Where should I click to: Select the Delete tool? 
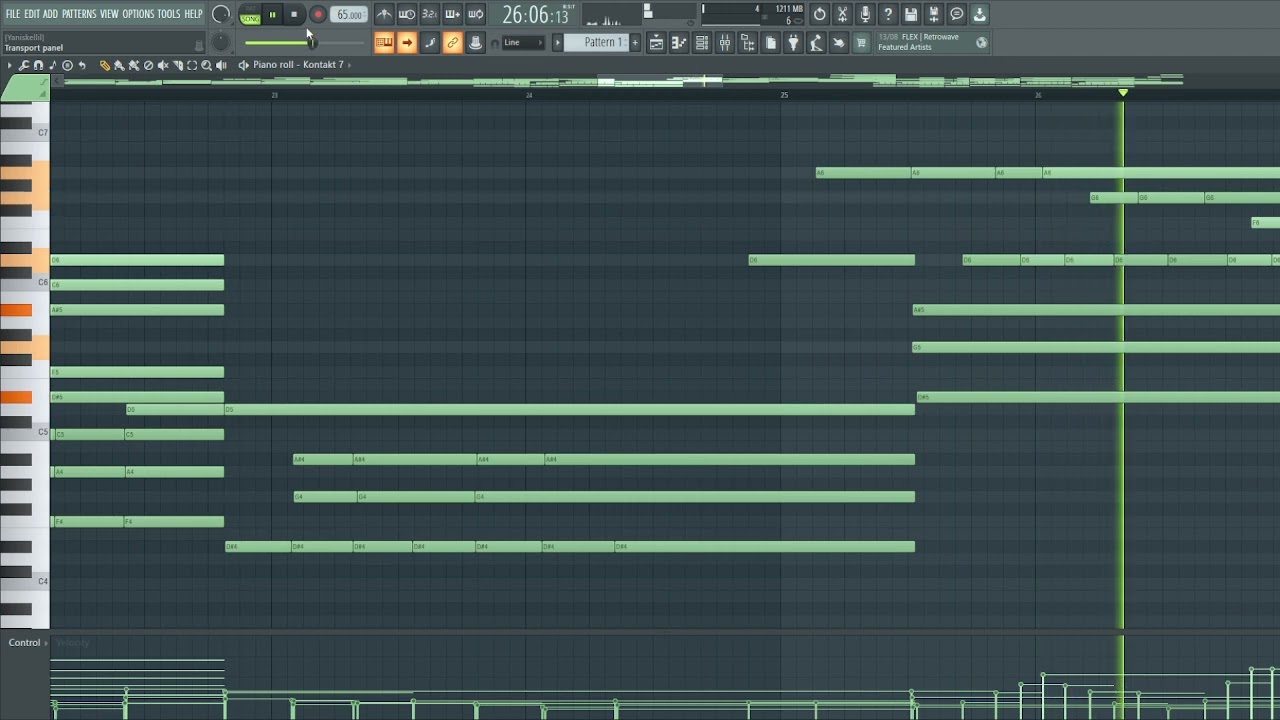click(148, 65)
